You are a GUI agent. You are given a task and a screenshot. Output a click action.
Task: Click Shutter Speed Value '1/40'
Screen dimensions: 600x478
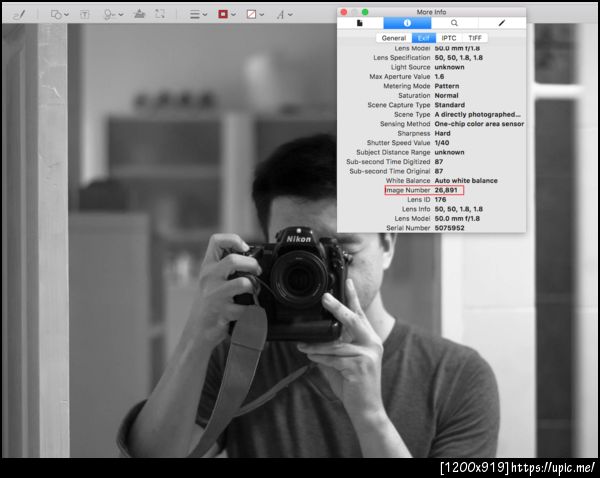[x=442, y=143]
